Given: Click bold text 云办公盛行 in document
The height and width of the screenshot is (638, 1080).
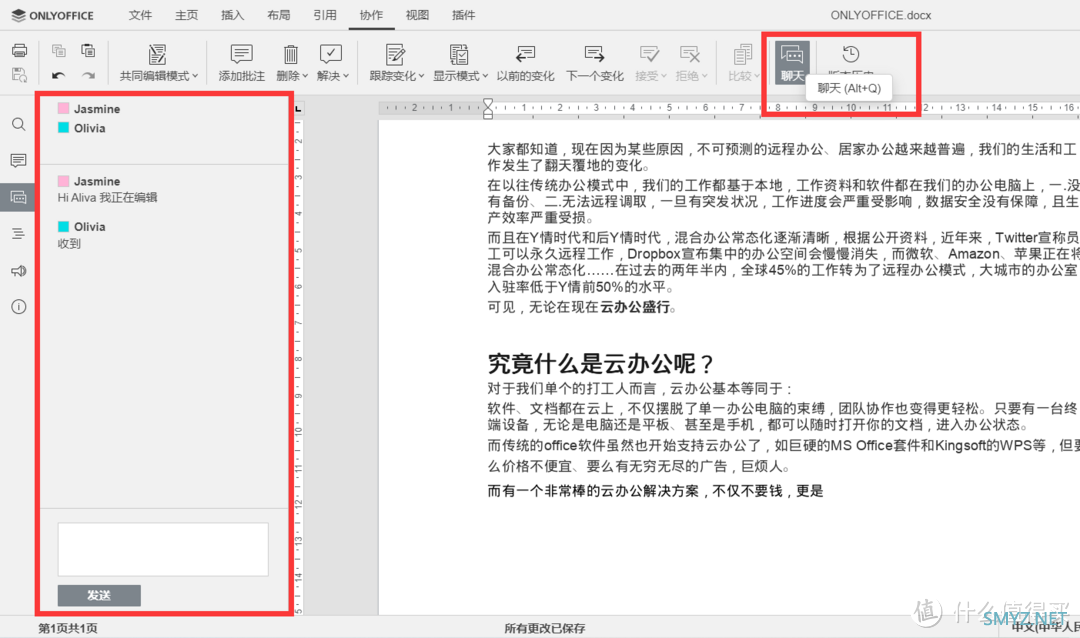Looking at the screenshot, I should point(634,307).
